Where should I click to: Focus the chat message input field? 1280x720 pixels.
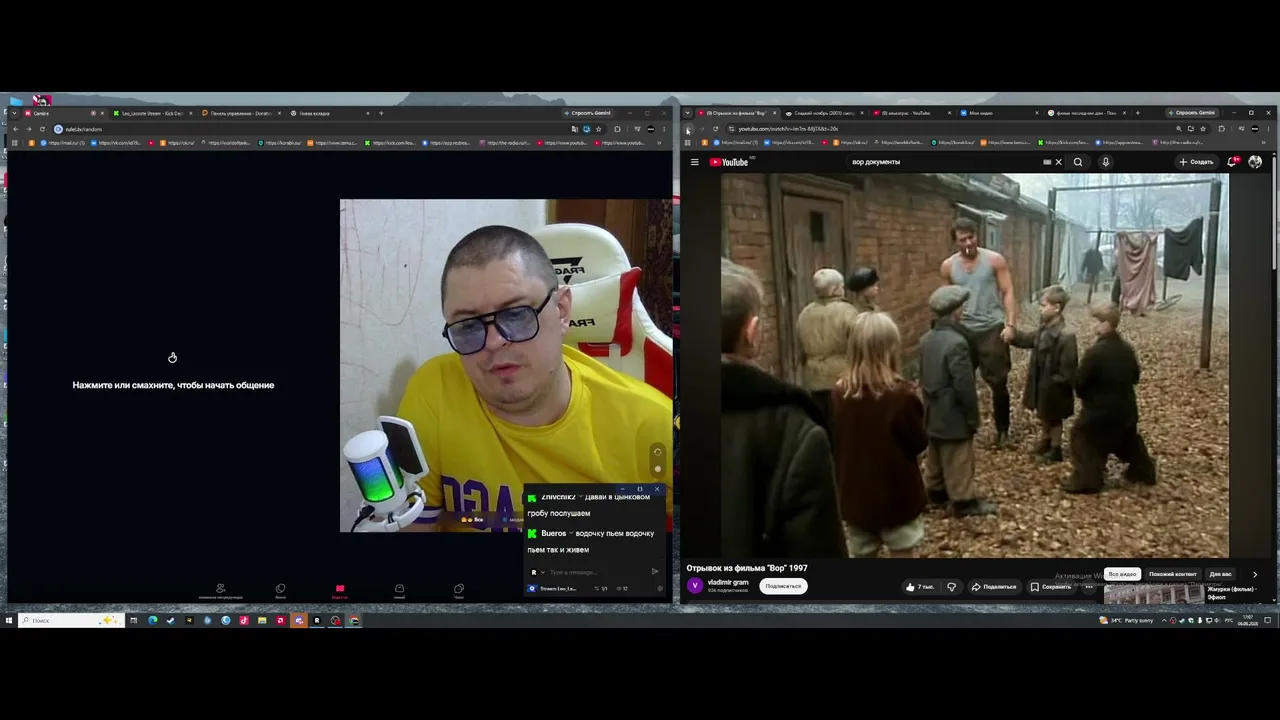pos(596,572)
